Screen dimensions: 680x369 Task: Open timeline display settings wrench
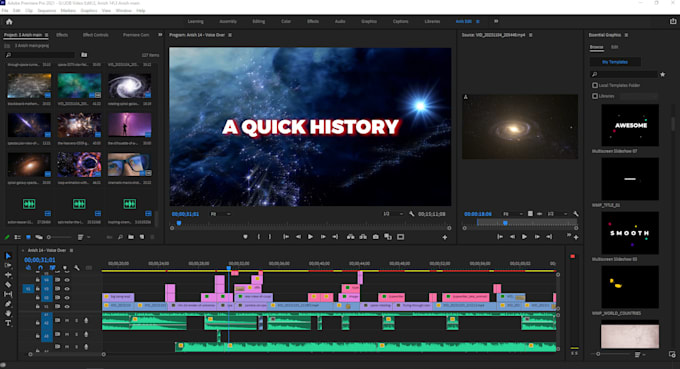pos(77,268)
